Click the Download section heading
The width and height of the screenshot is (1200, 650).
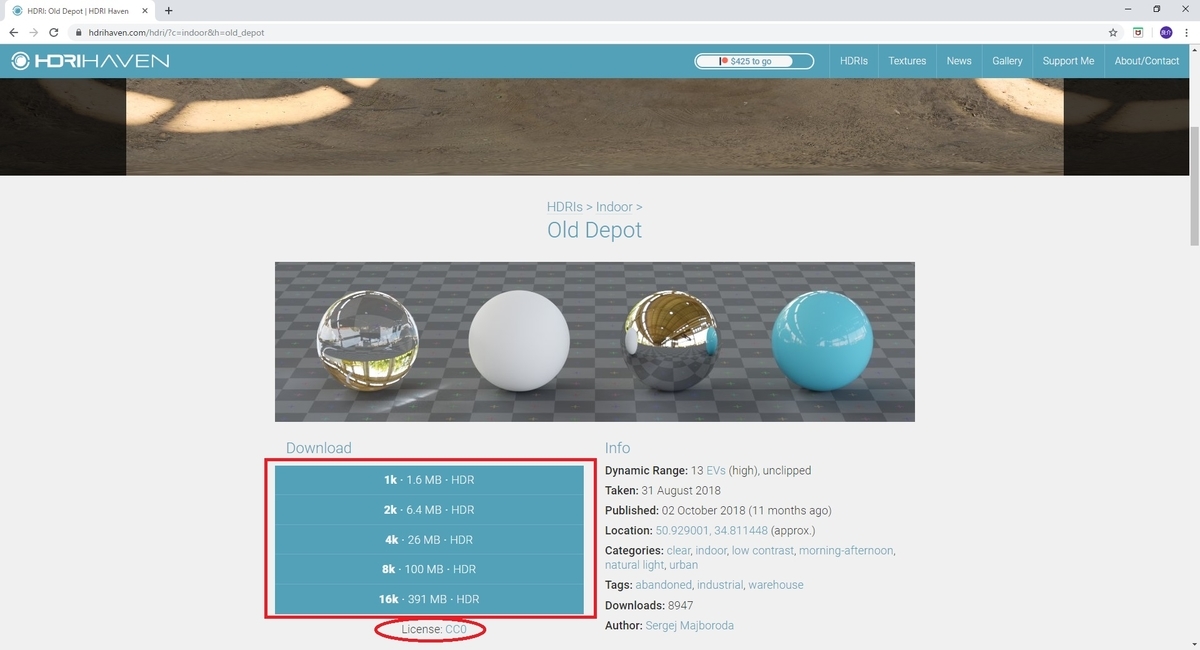point(319,448)
